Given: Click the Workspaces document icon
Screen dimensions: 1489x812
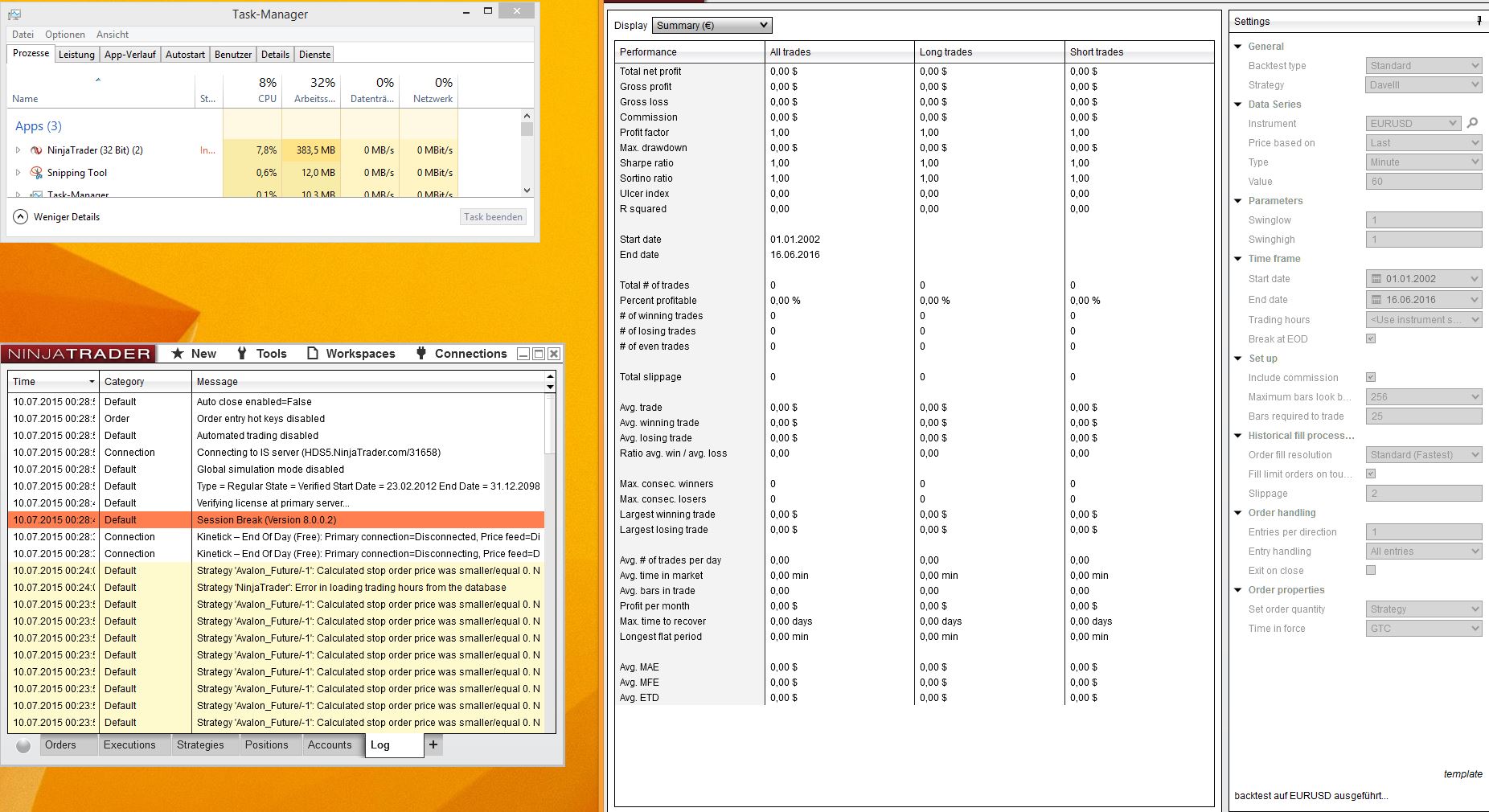Looking at the screenshot, I should [314, 354].
